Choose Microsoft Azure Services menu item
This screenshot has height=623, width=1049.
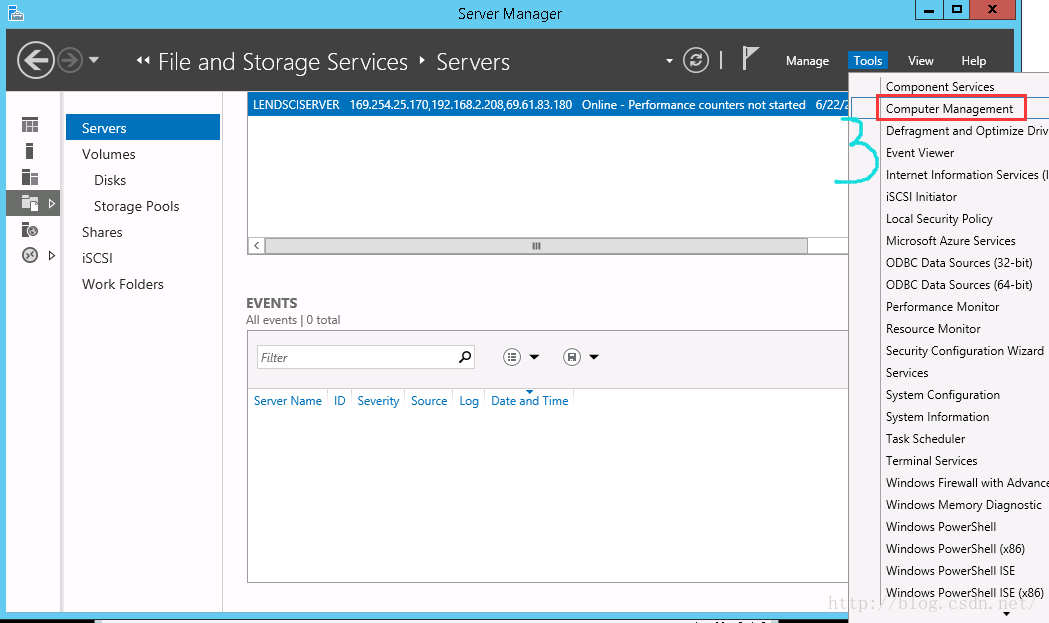click(950, 241)
